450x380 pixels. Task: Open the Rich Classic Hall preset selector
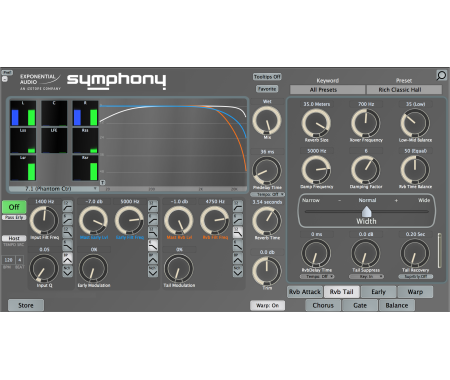(x=404, y=90)
